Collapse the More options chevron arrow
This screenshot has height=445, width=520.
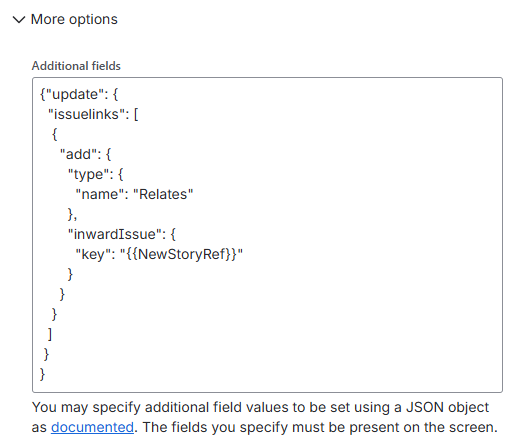tap(19, 20)
